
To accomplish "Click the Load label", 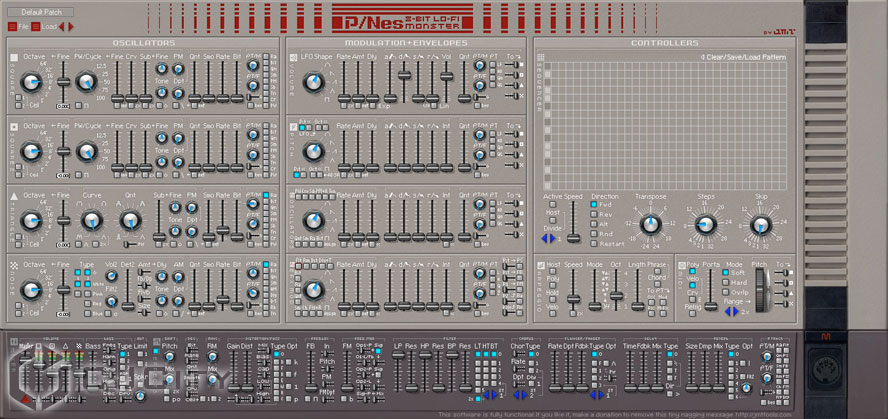I will [x=49, y=27].
